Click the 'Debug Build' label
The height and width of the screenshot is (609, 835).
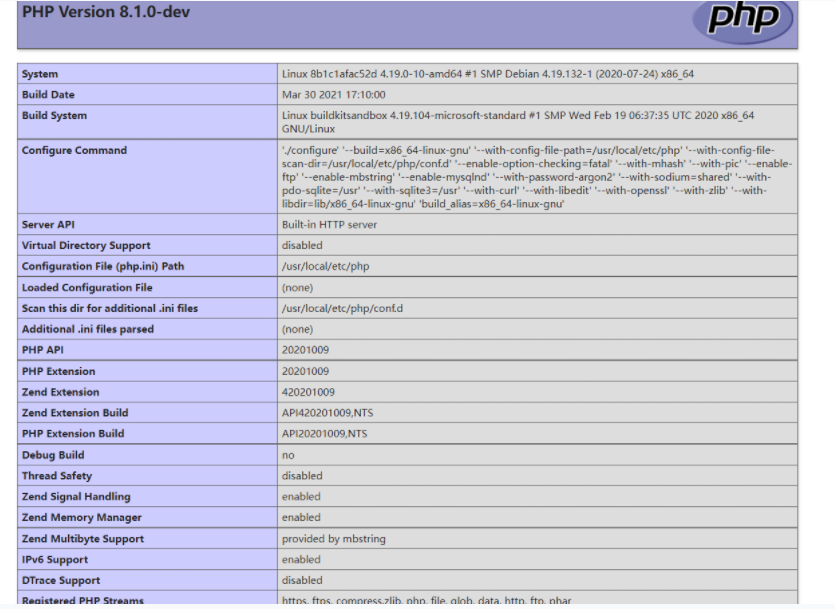point(53,455)
